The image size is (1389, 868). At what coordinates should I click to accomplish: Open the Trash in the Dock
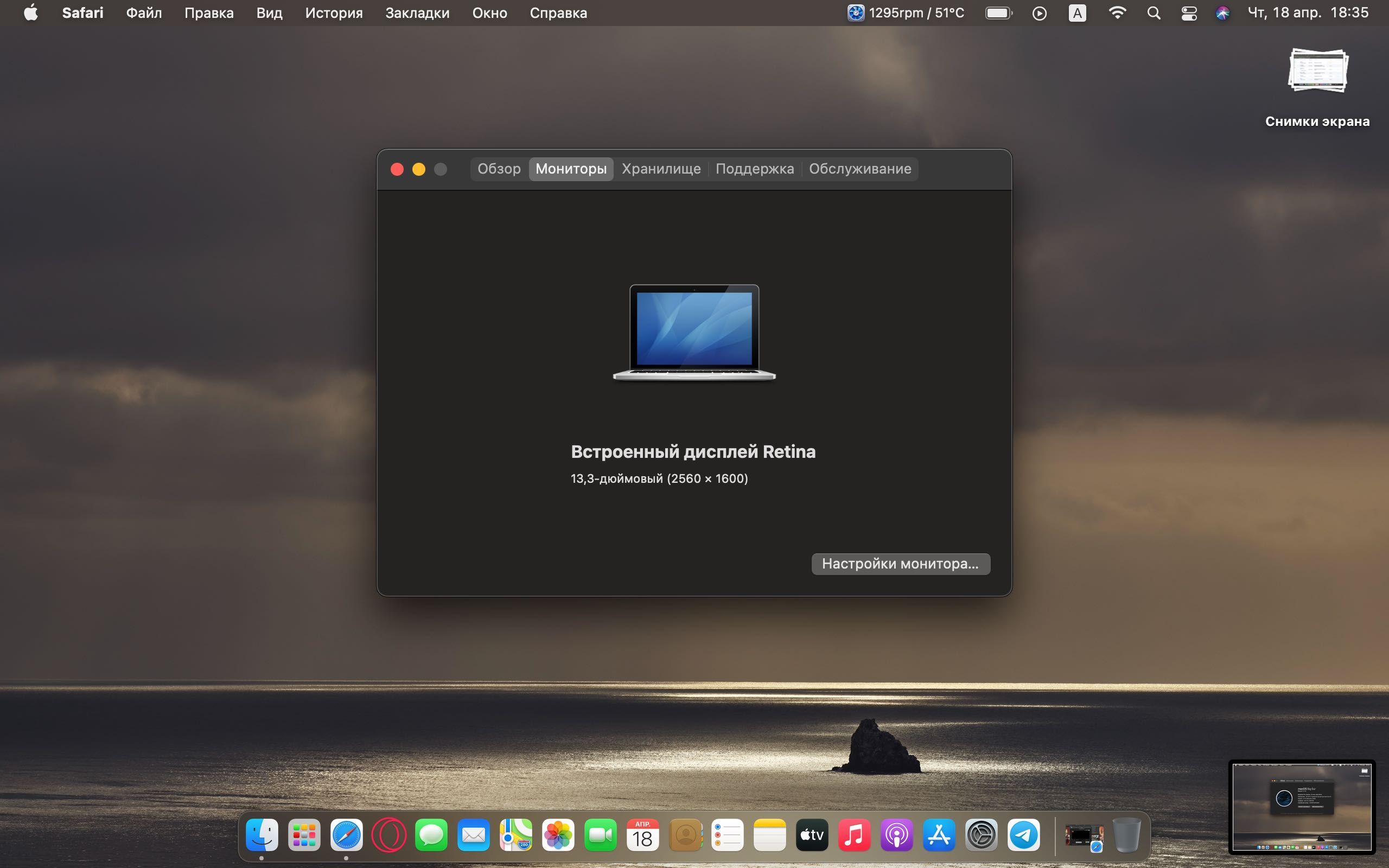pyautogui.click(x=1127, y=835)
